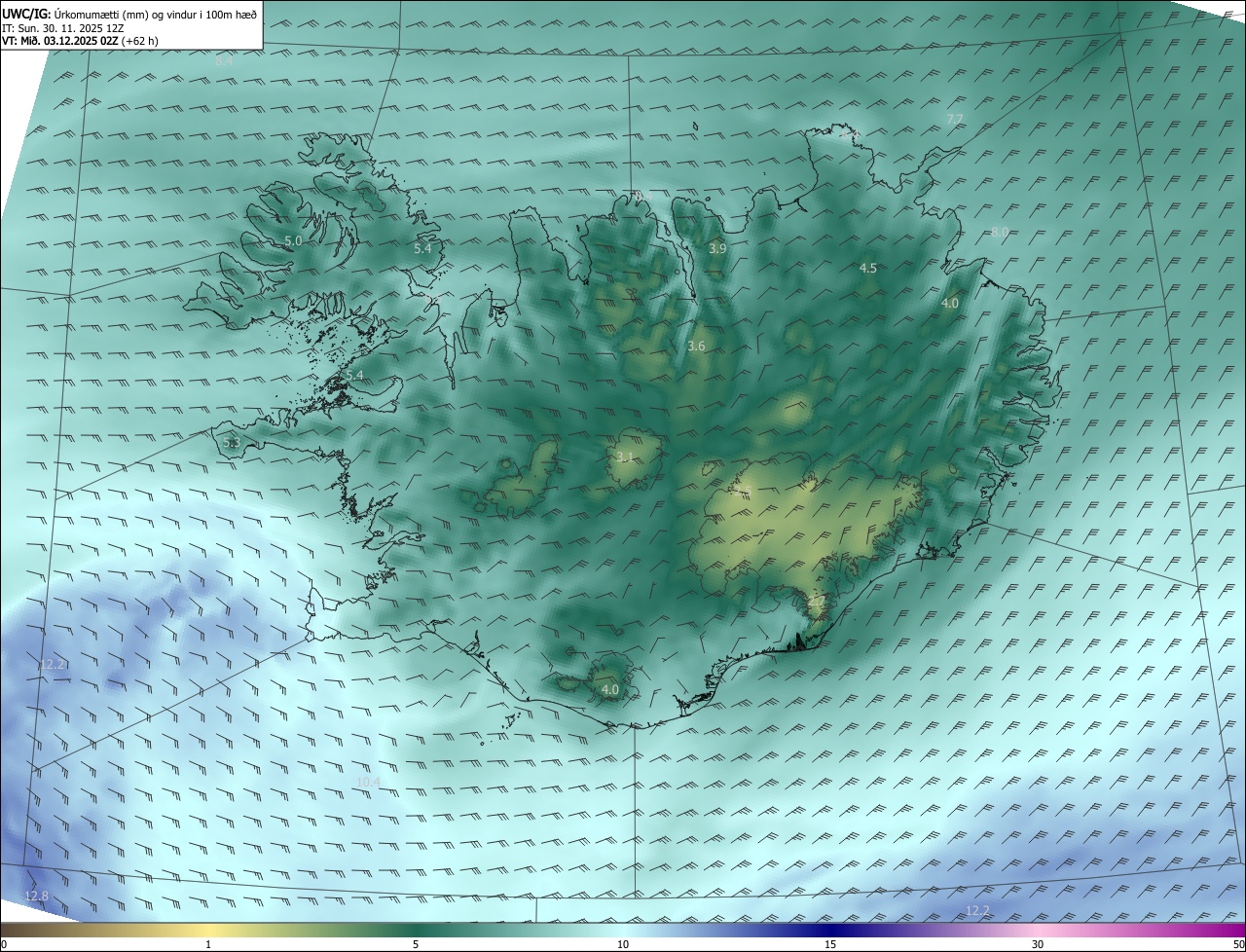1246x952 pixels.
Task: Click the '0' tick on the color scale
Action: pyautogui.click(x=4, y=944)
